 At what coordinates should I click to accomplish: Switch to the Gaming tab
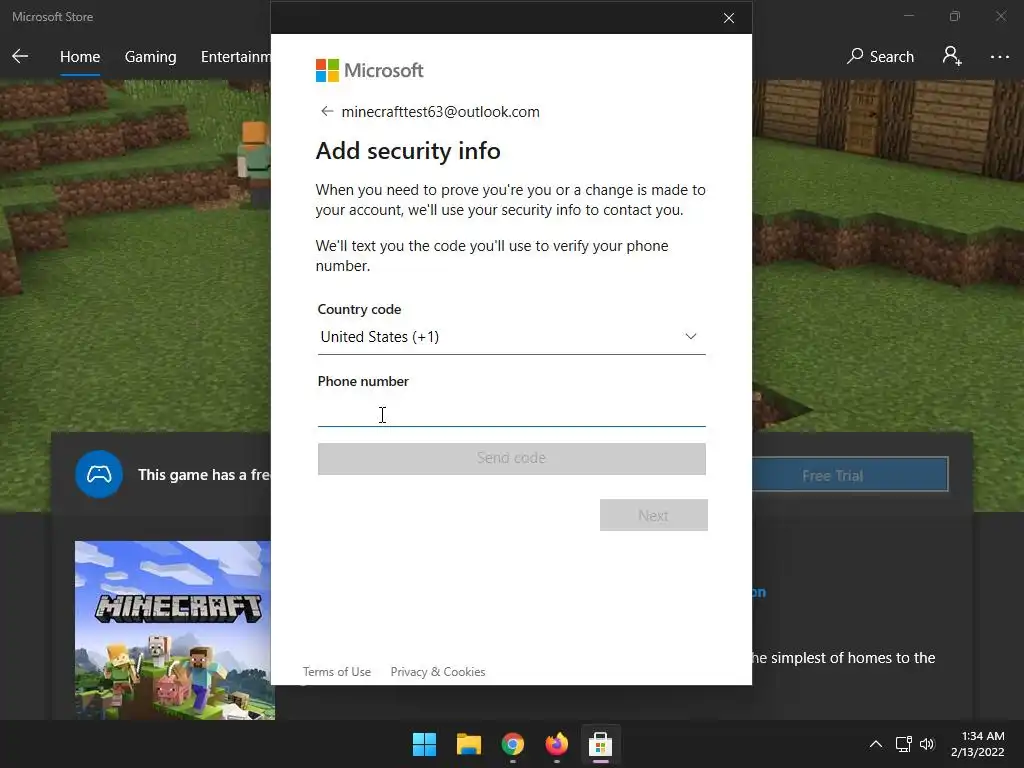[150, 57]
